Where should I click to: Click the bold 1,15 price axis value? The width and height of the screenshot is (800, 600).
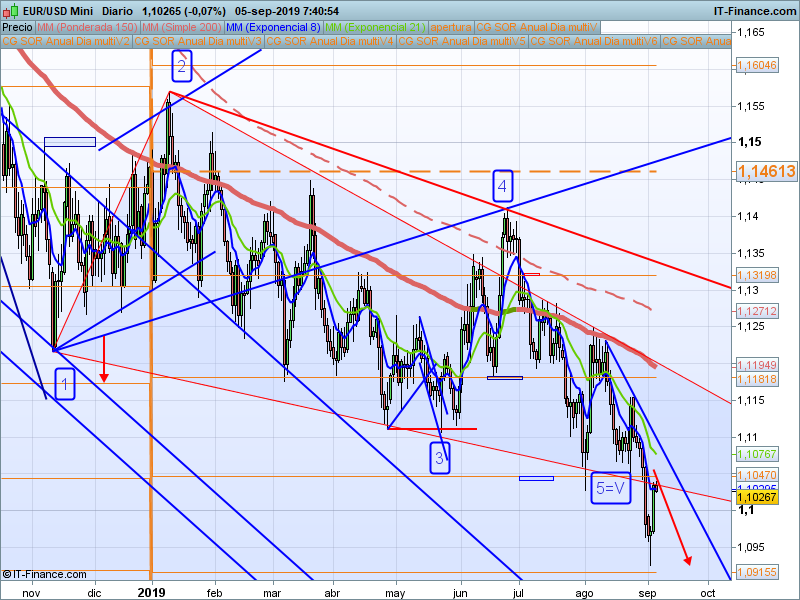click(x=749, y=142)
